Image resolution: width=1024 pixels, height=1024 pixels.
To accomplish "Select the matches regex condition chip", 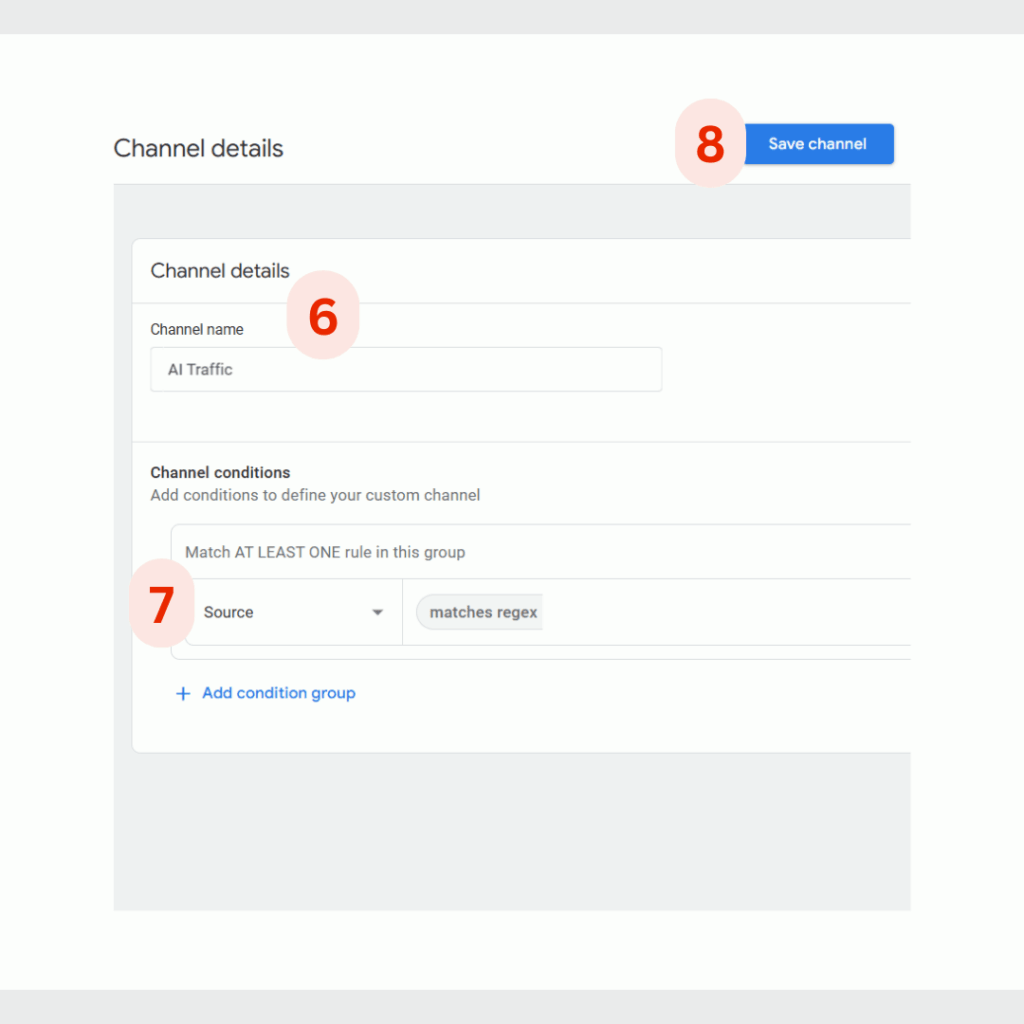I will tap(480, 612).
